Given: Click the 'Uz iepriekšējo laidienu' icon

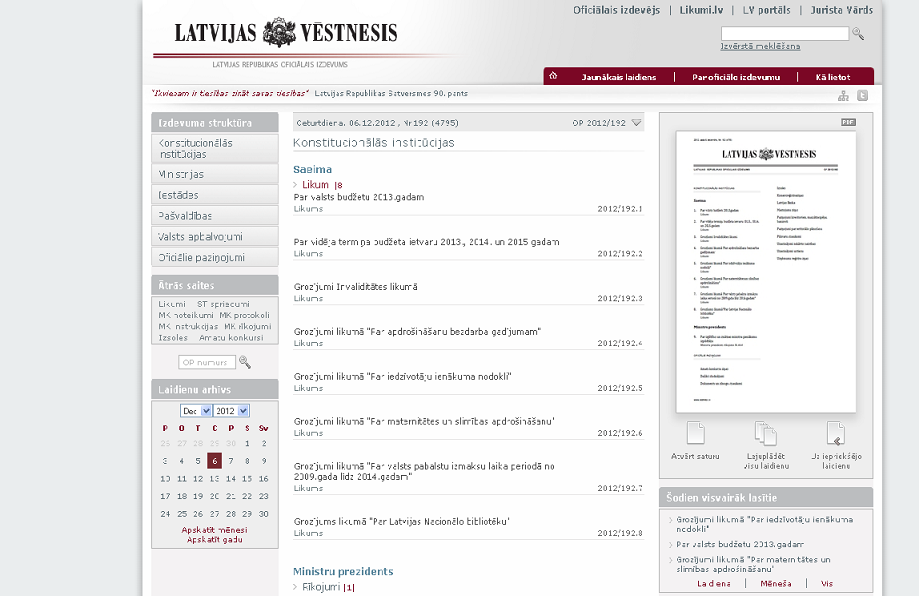Looking at the screenshot, I should point(836,433).
